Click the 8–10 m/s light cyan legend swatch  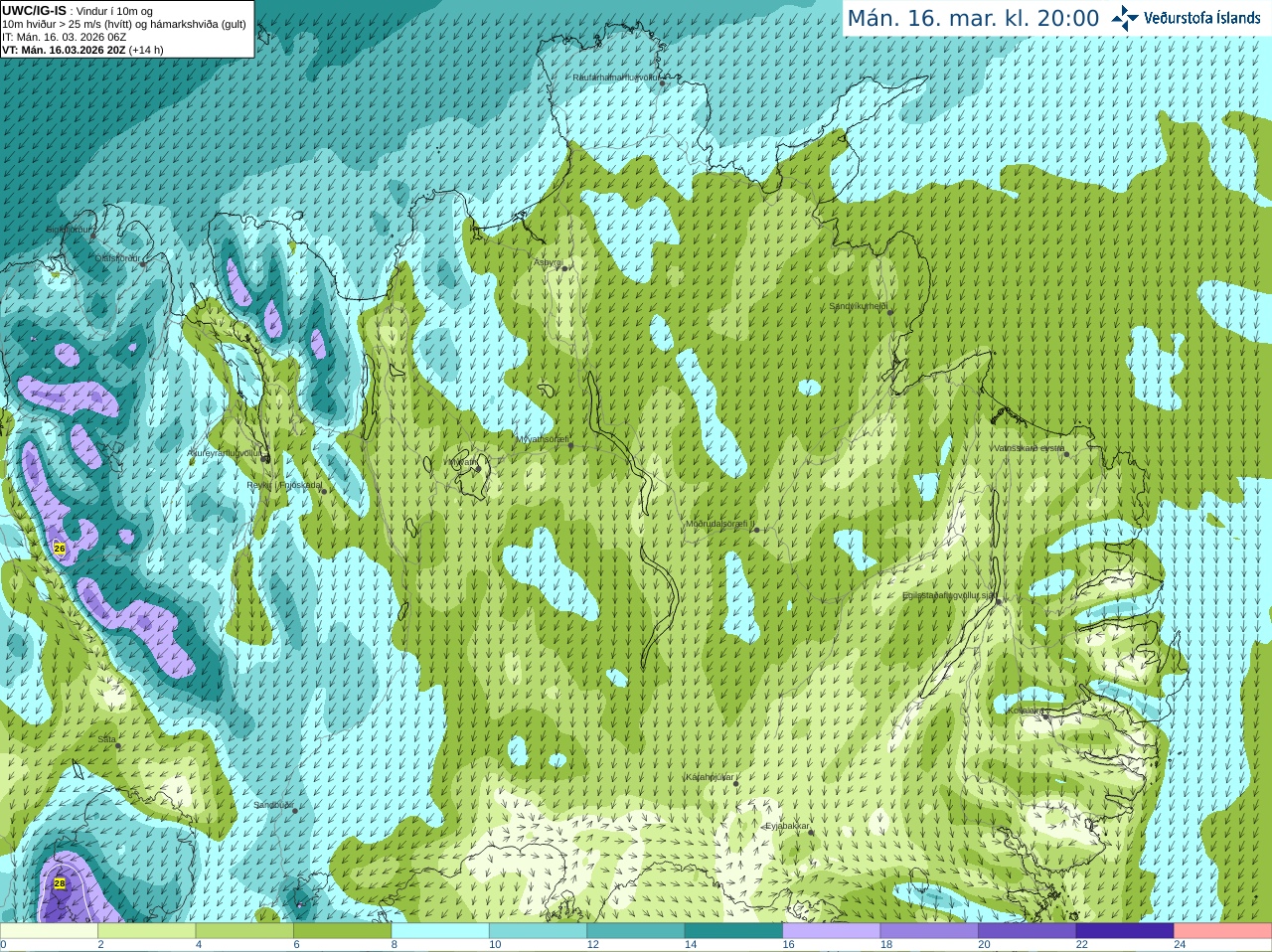point(440,931)
